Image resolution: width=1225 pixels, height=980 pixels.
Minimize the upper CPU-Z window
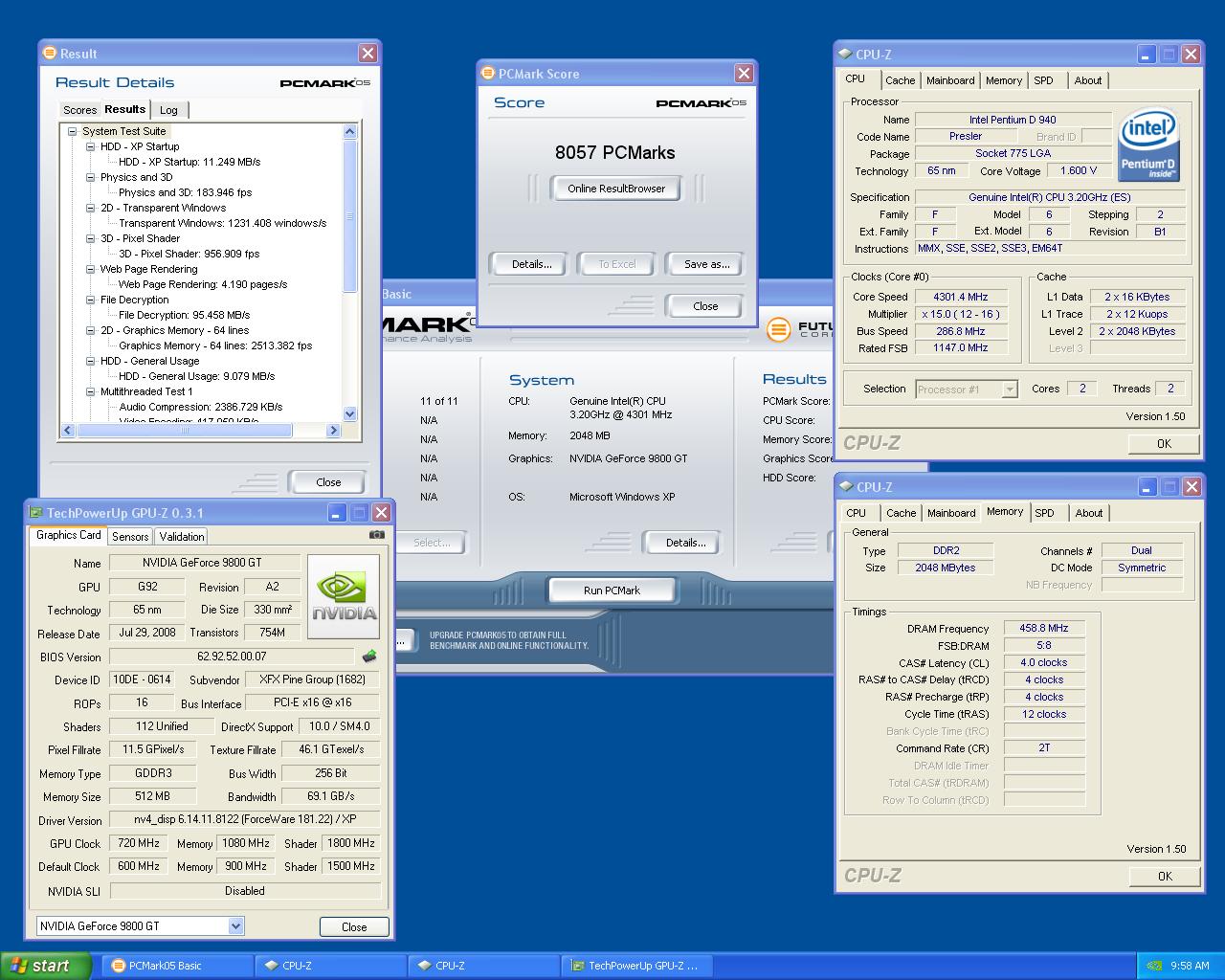(x=1147, y=55)
